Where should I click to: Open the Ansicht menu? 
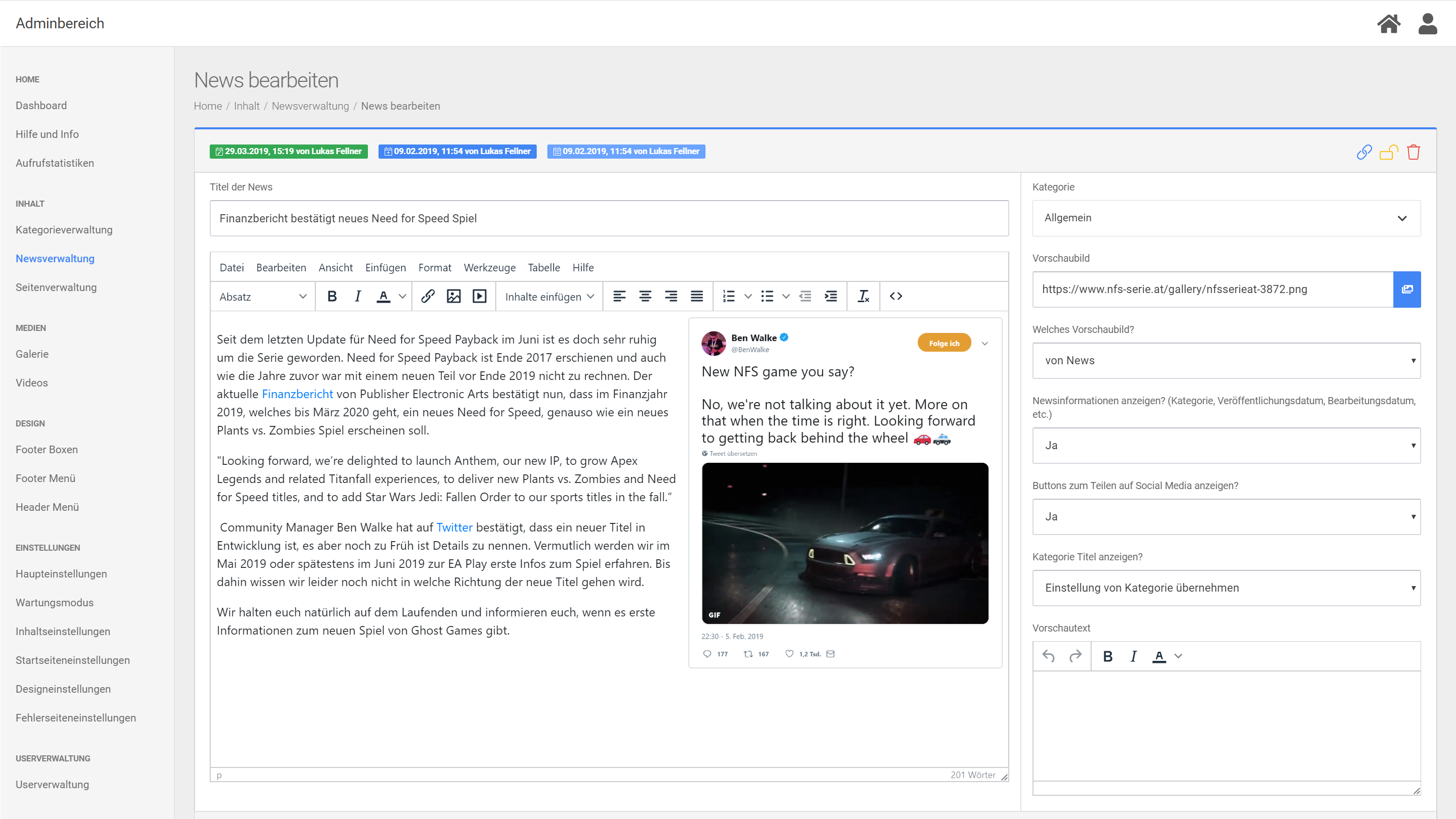[335, 268]
